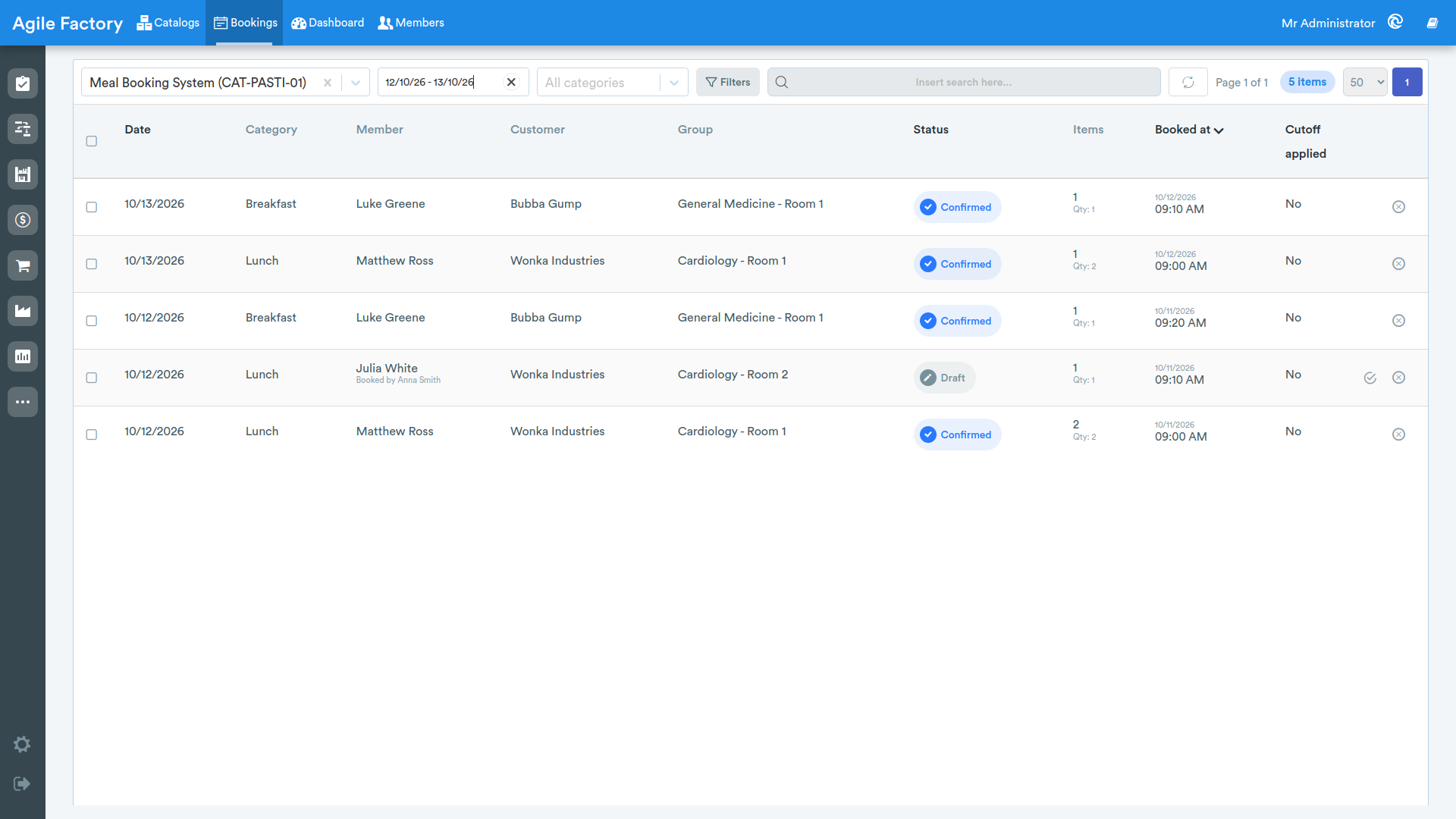Change the 50 items-per-page dropdown
This screenshot has height=819, width=1456.
pos(1365,82)
